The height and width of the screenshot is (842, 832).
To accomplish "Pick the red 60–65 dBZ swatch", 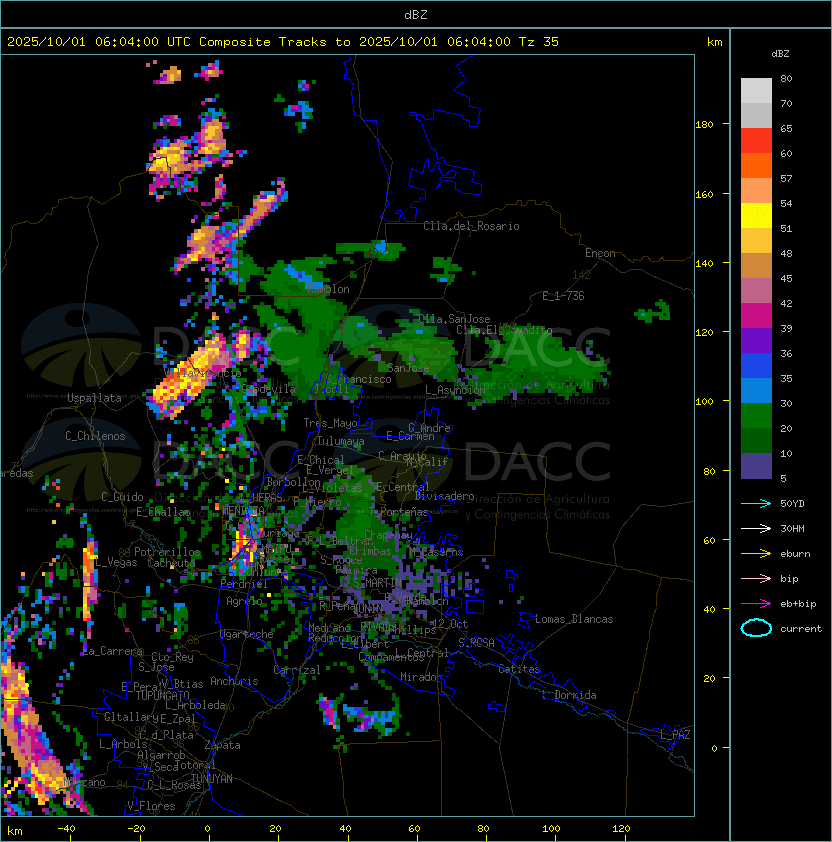I will (756, 141).
